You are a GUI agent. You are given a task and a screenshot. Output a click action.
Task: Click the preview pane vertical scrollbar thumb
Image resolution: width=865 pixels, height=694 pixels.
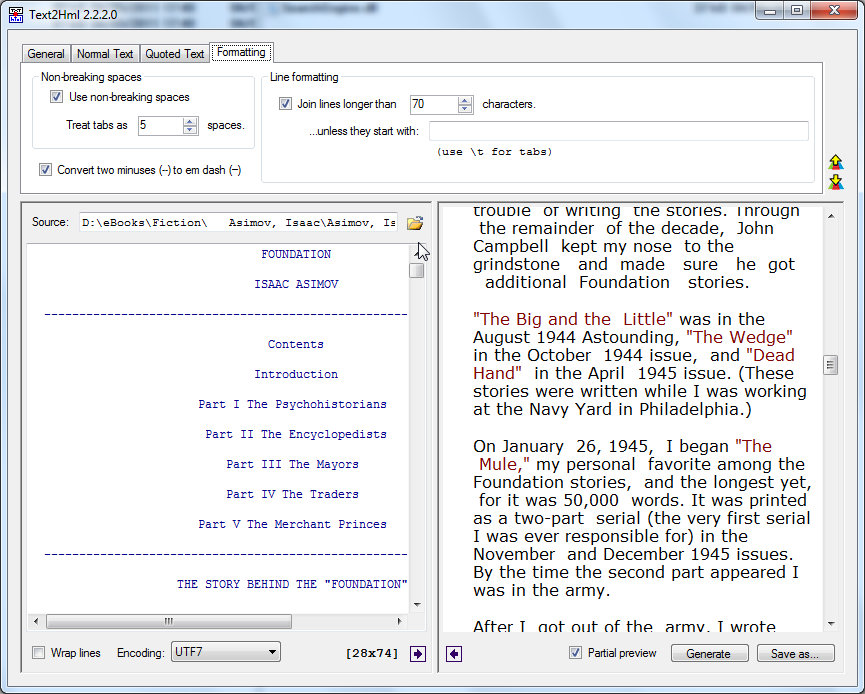[x=830, y=365]
